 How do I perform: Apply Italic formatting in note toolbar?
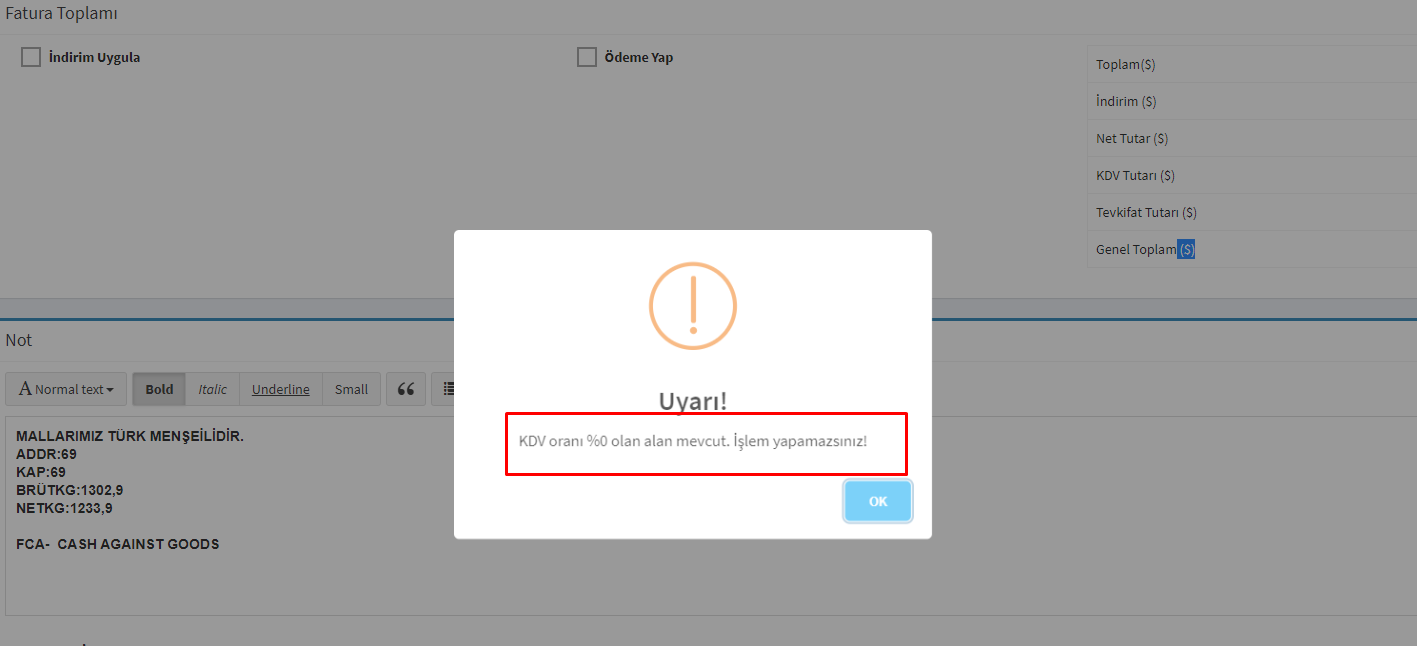(212, 389)
